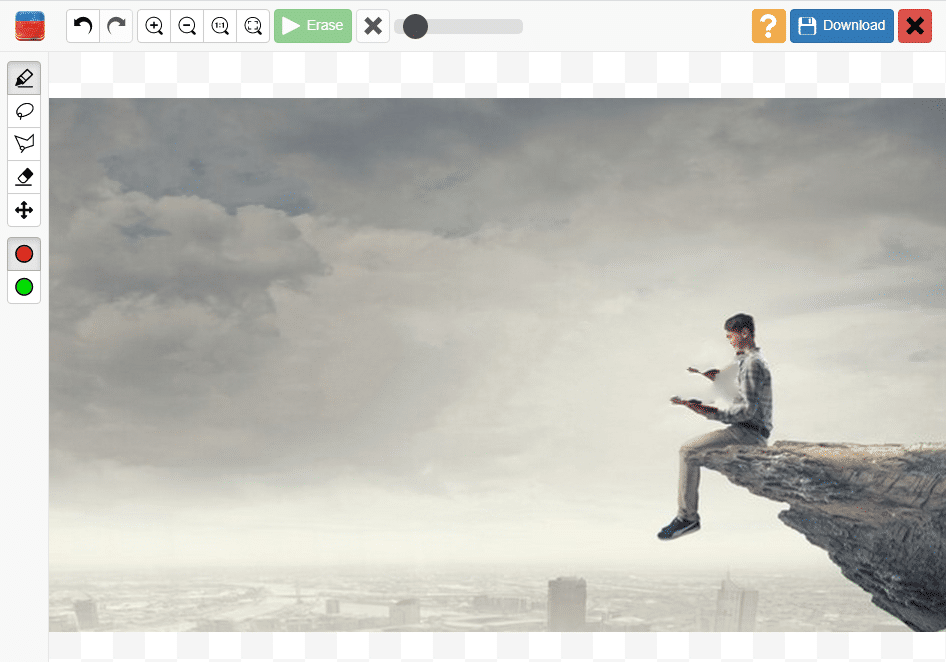
Task: Redo the last undone edit
Action: [x=116, y=26]
